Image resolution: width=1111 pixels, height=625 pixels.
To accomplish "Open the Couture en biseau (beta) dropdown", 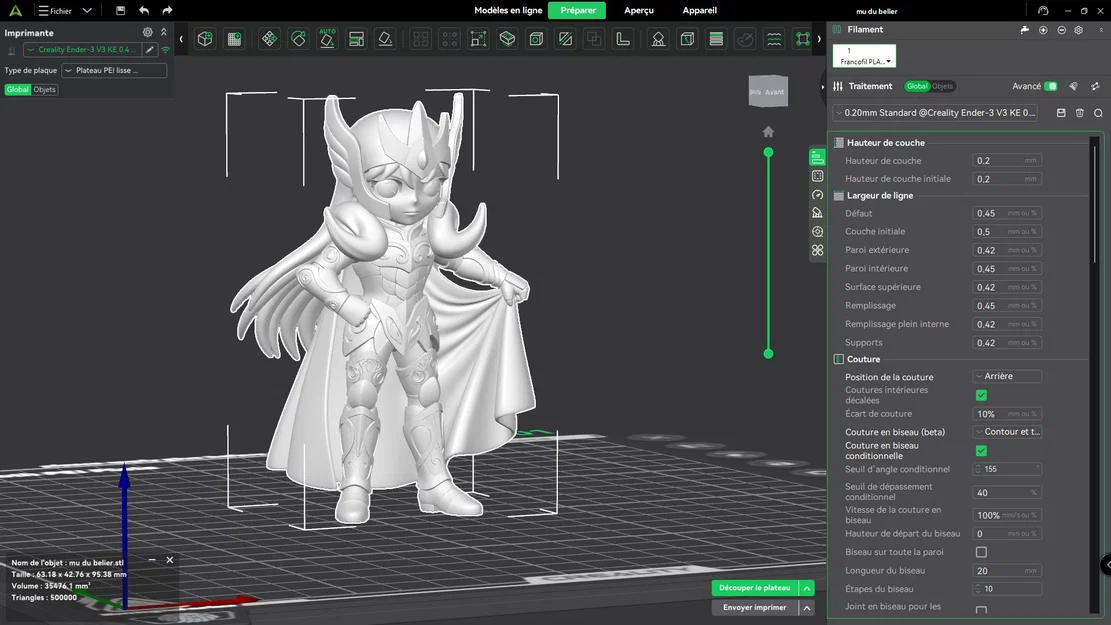I will pos(1007,432).
